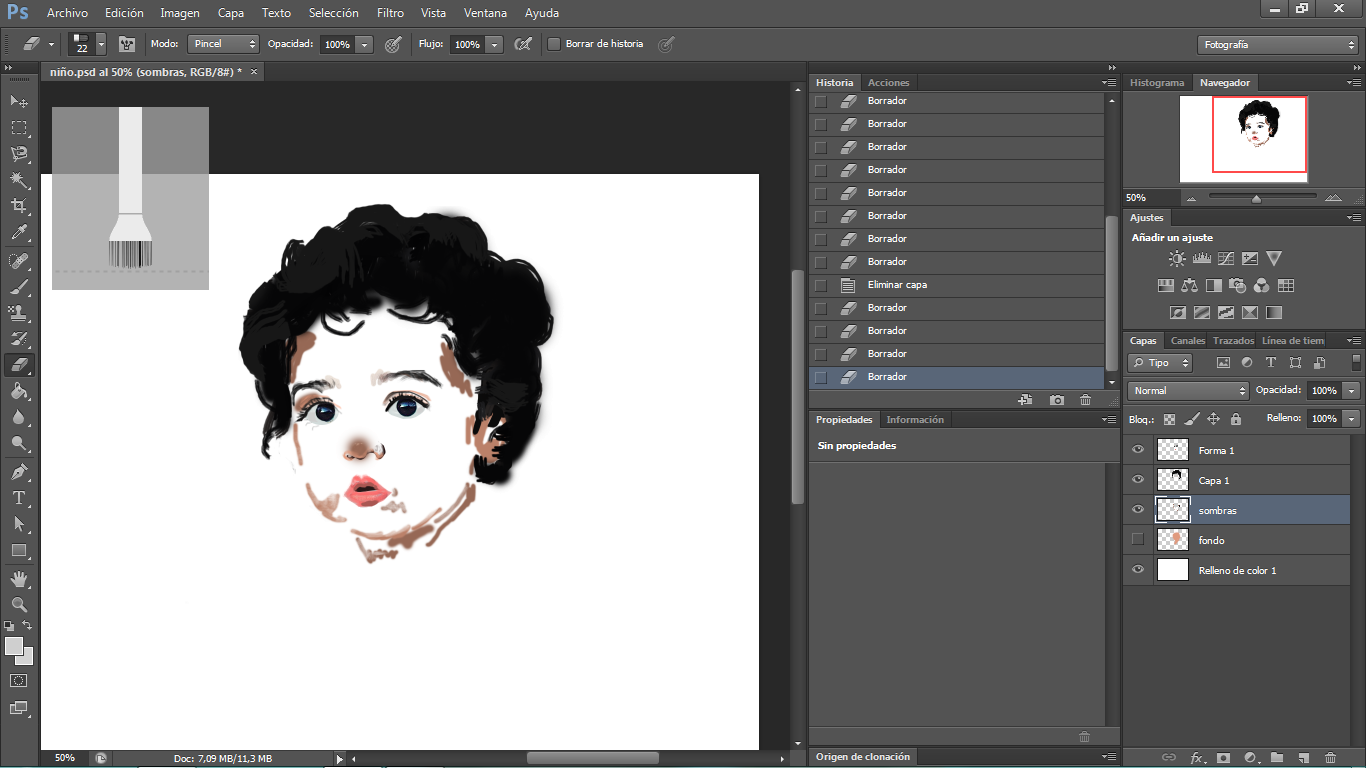Hide the sombras layer

pos(1137,510)
